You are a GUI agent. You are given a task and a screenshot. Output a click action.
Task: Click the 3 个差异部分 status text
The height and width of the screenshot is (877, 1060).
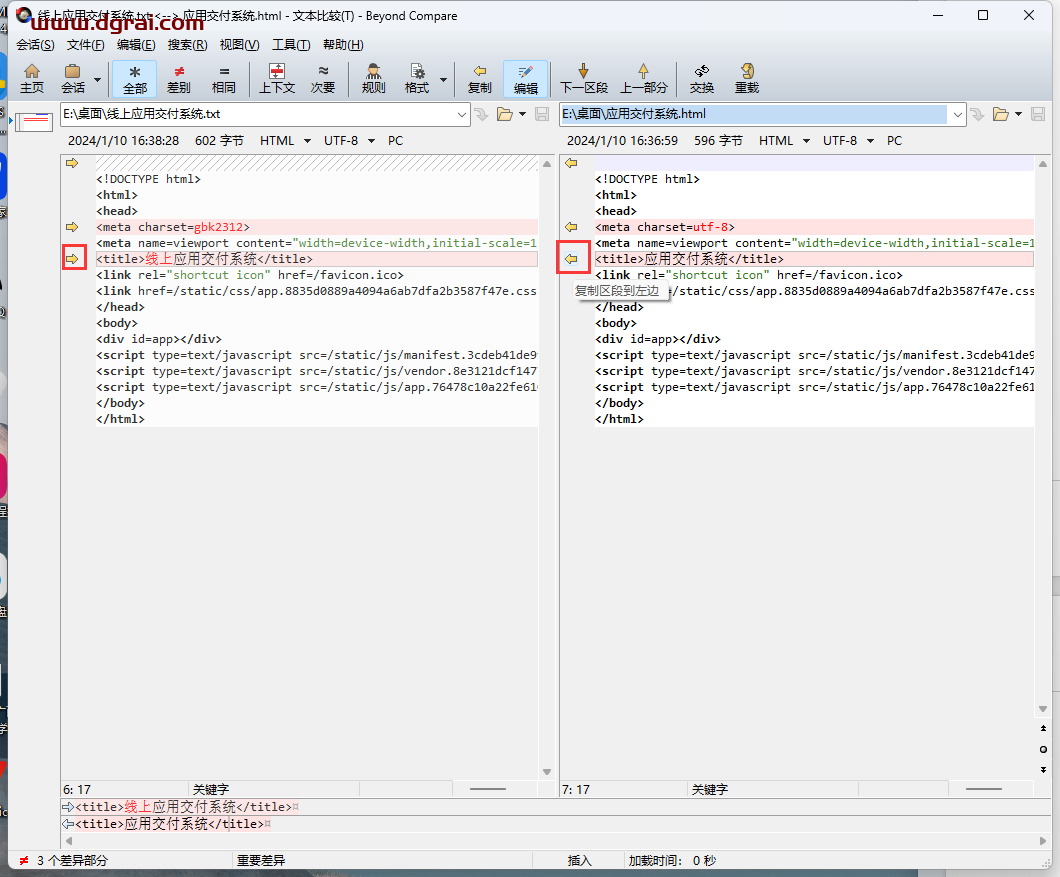pyautogui.click(x=72, y=861)
